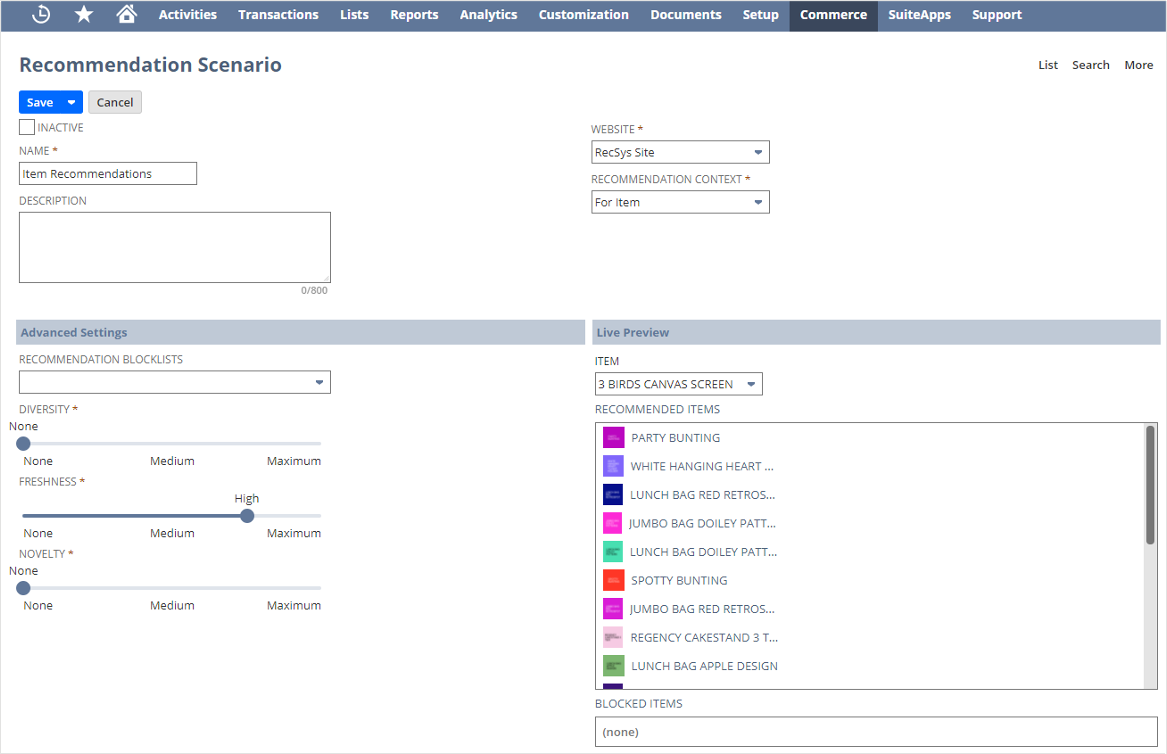Click the Maximum label under FRESHNESS

[294, 534]
